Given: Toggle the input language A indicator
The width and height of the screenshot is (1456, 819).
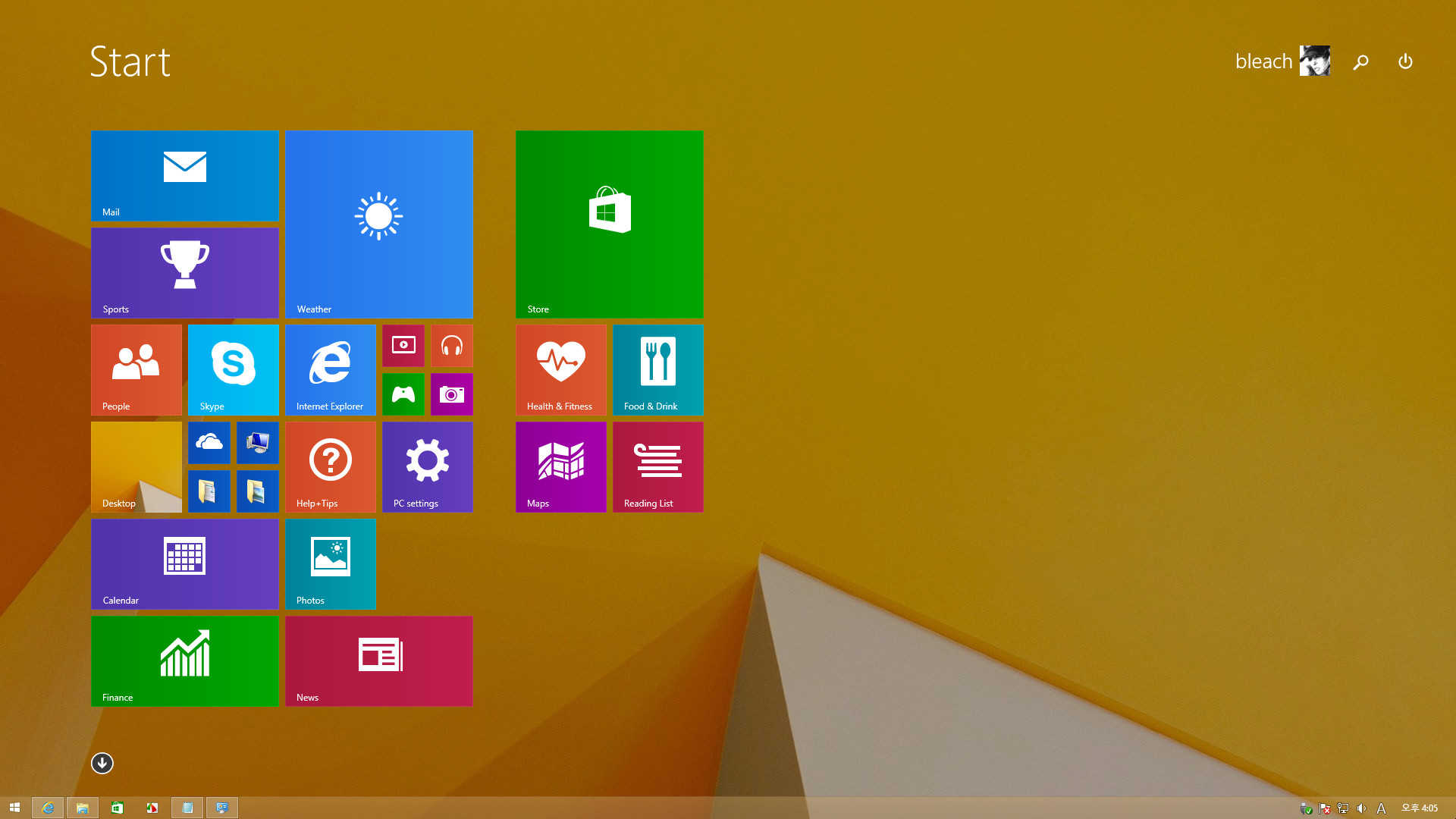Looking at the screenshot, I should click(x=1381, y=808).
